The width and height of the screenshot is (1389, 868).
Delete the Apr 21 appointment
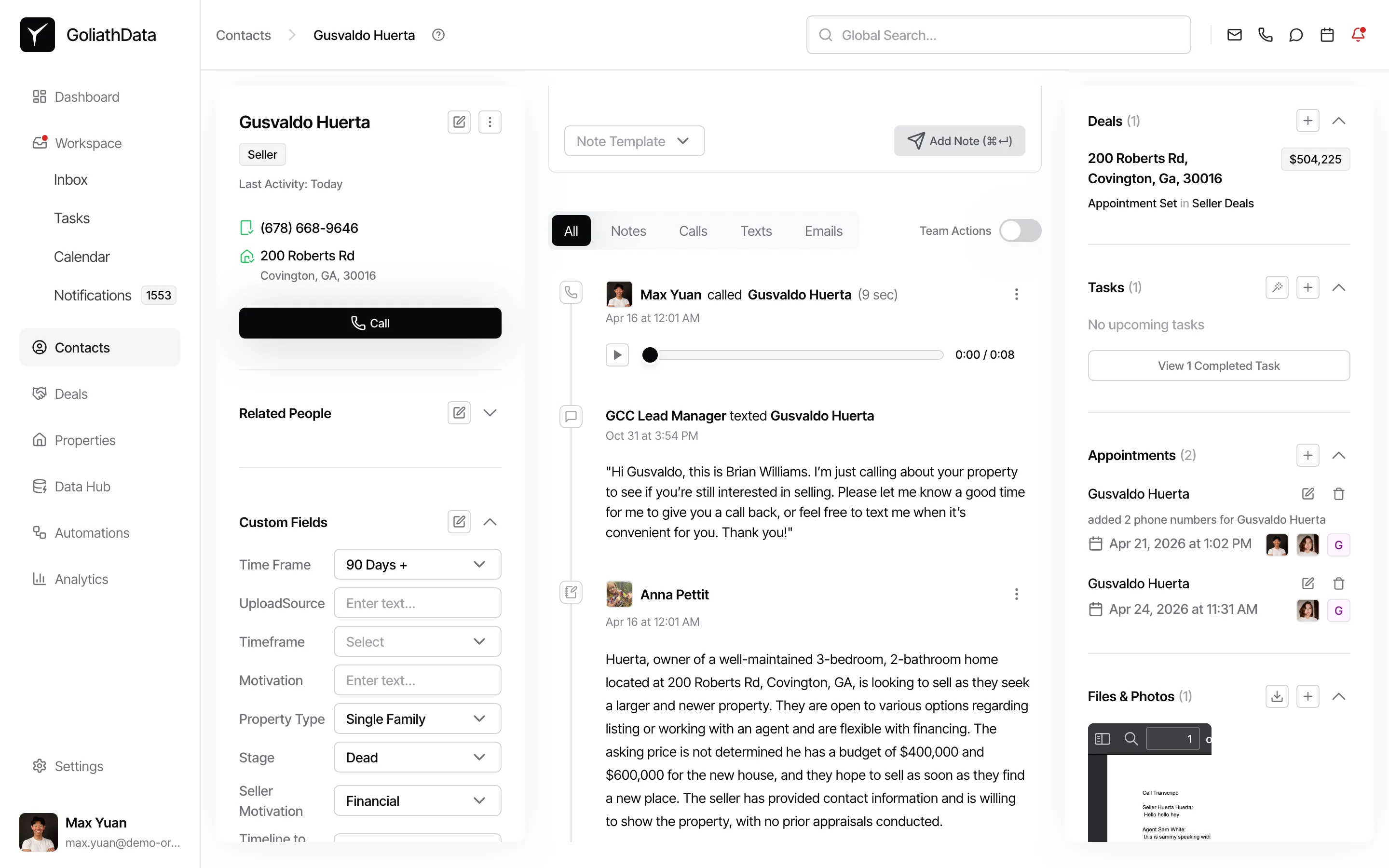click(x=1338, y=494)
